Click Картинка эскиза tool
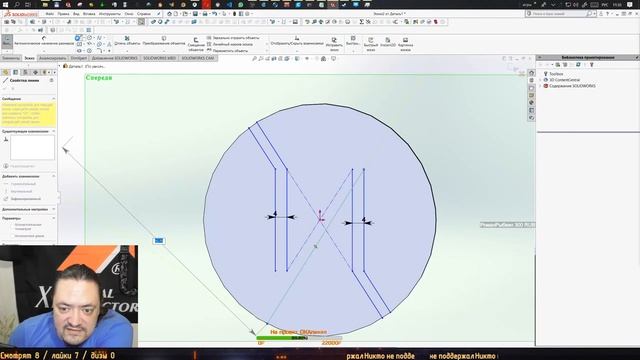Screen dimensions: 640x360 [405, 44]
